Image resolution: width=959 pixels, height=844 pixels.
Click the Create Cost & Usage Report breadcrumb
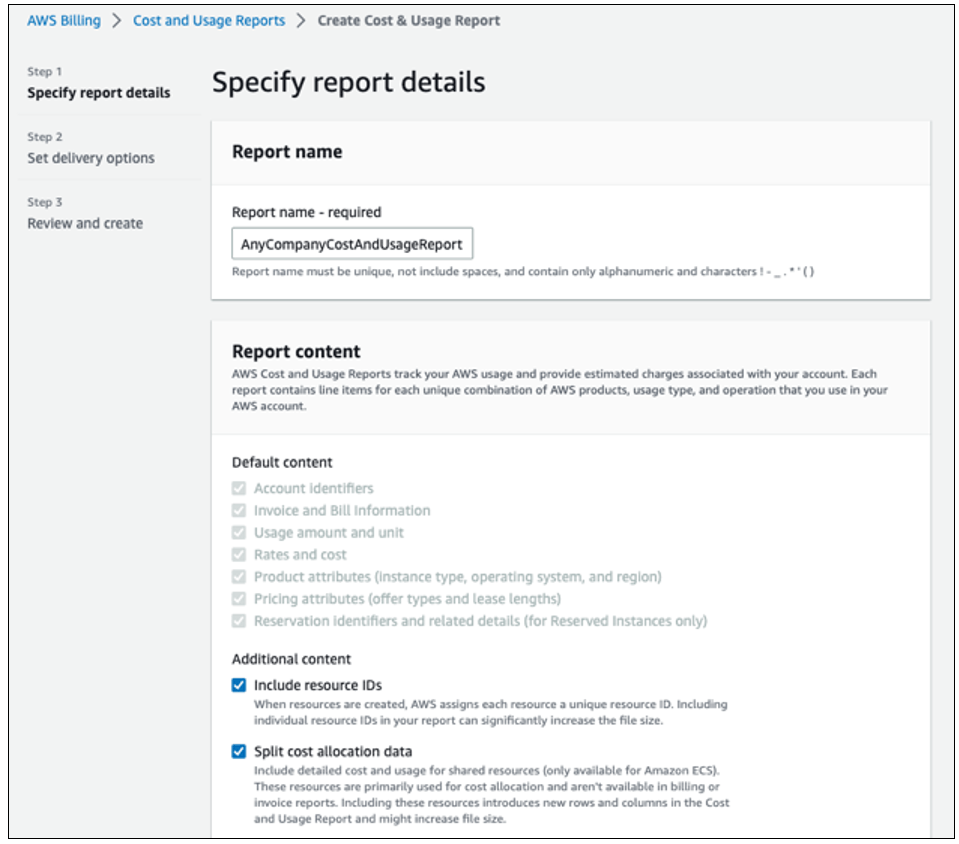pyautogui.click(x=409, y=20)
